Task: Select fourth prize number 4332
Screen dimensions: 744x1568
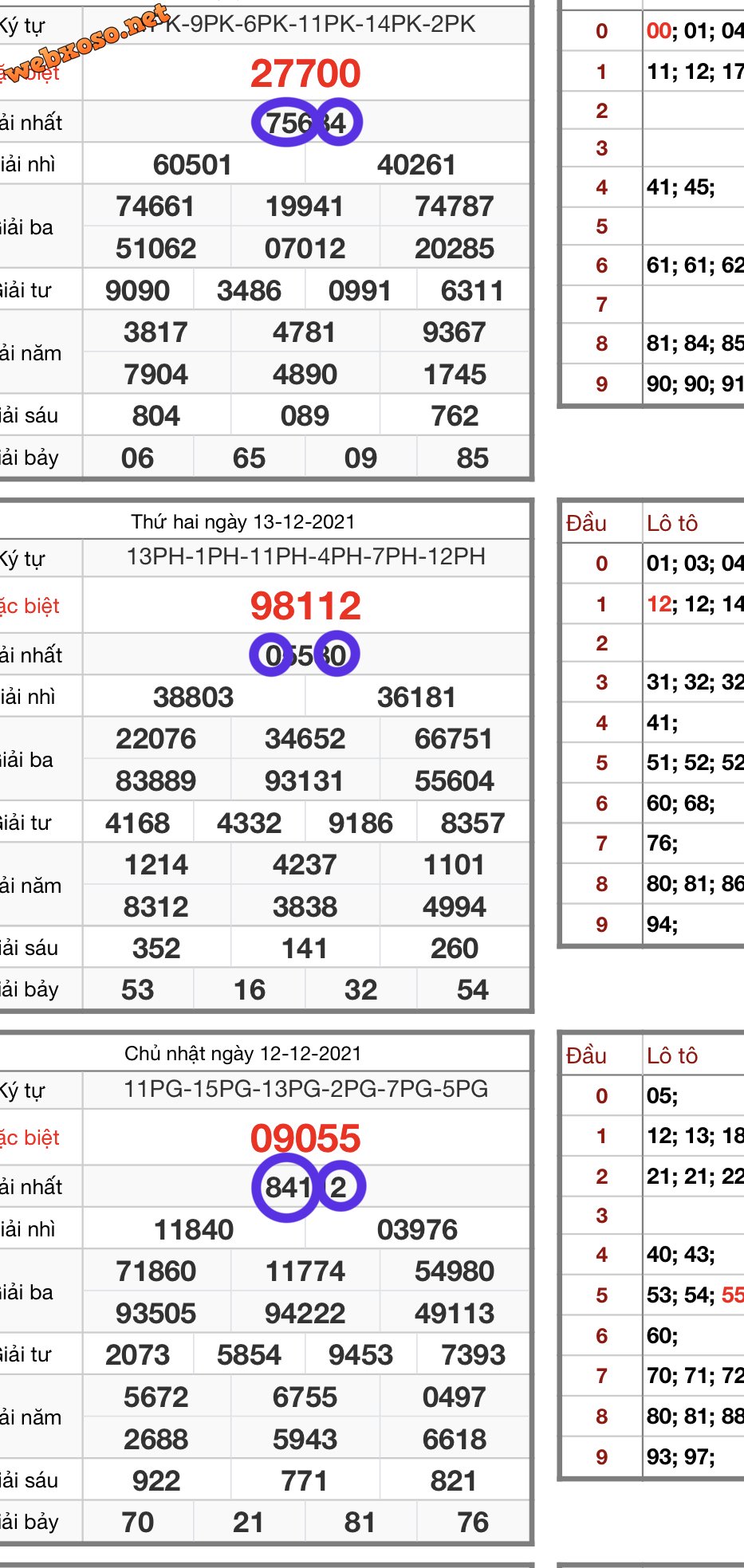Action: 249,823
